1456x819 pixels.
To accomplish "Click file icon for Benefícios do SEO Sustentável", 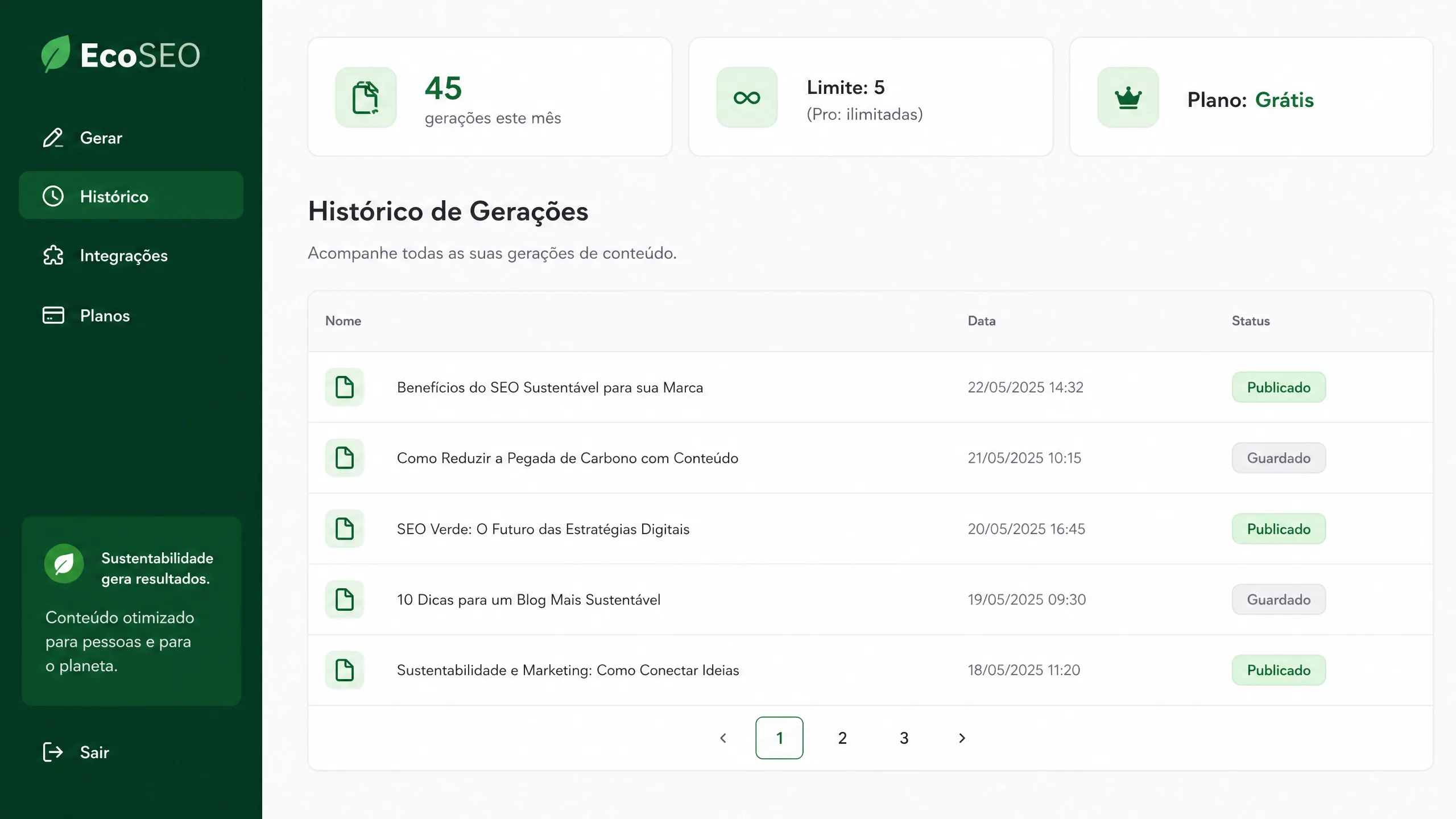I will [x=344, y=387].
